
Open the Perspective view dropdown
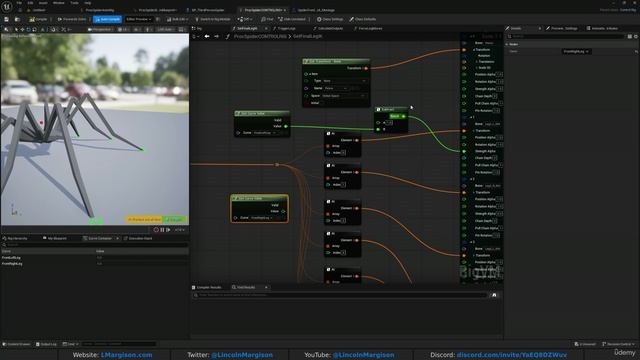coord(100,29)
